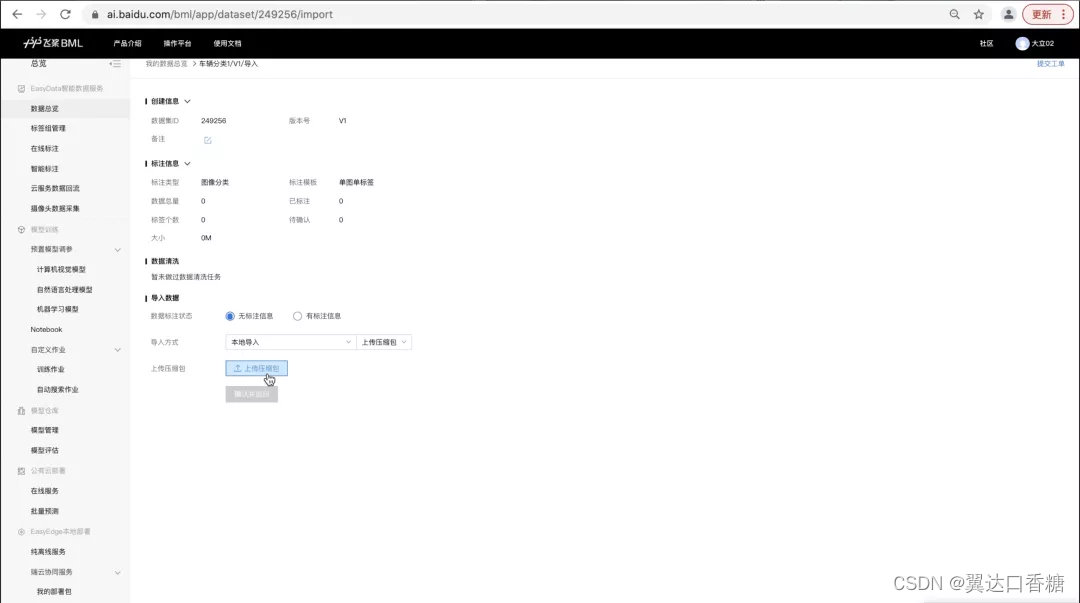Click the 图像分类 annotation type value
This screenshot has height=603, width=1080.
pyautogui.click(x=215, y=183)
